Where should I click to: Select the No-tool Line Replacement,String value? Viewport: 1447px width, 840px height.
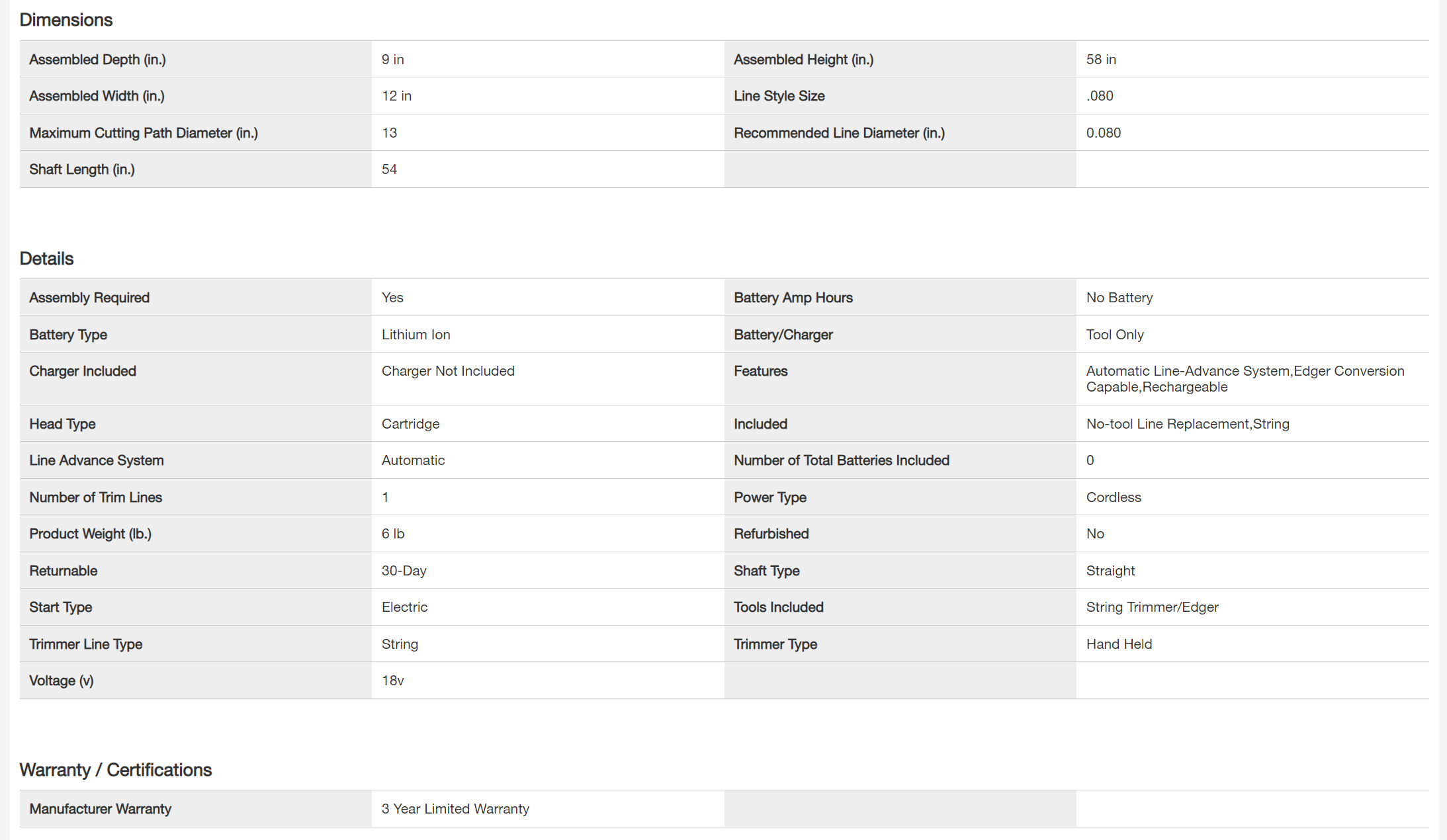pyautogui.click(x=1188, y=424)
